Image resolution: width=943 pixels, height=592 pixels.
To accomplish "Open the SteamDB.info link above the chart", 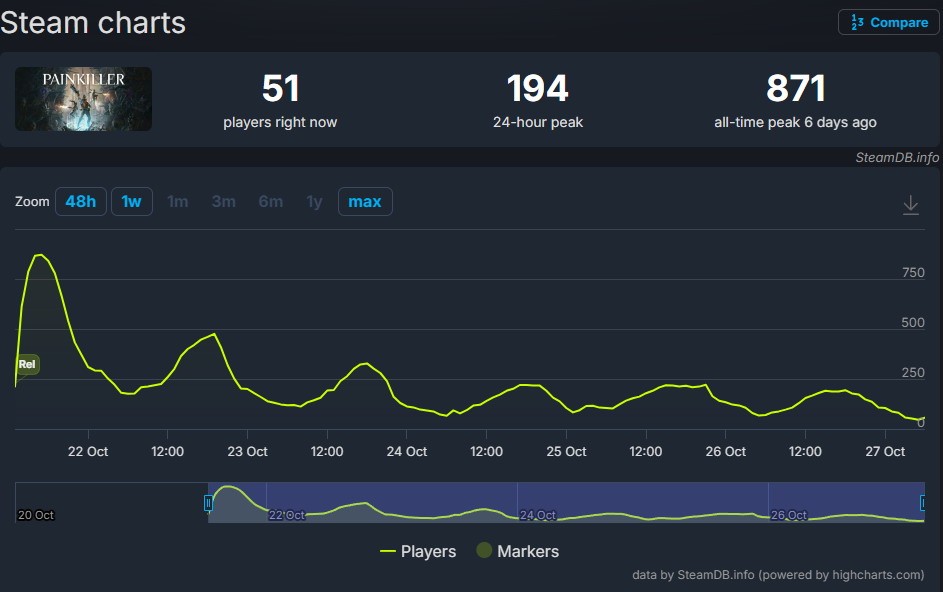I will pos(896,157).
